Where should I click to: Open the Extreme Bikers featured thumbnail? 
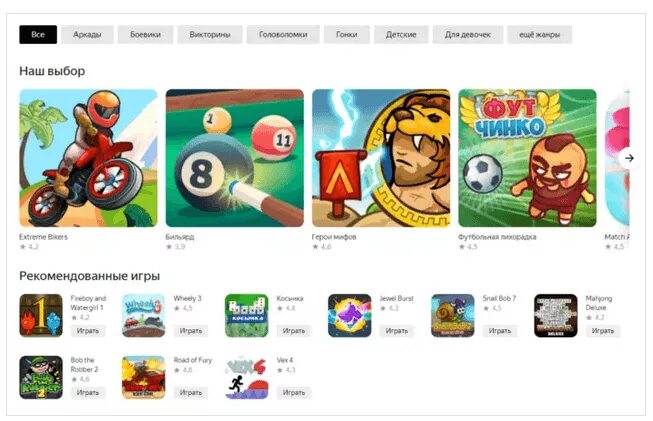tap(88, 158)
